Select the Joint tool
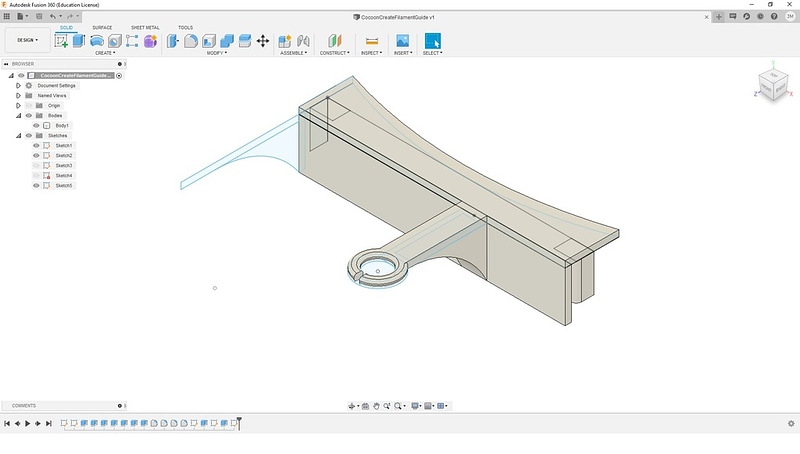Viewport: 800px width, 454px height. click(303, 41)
